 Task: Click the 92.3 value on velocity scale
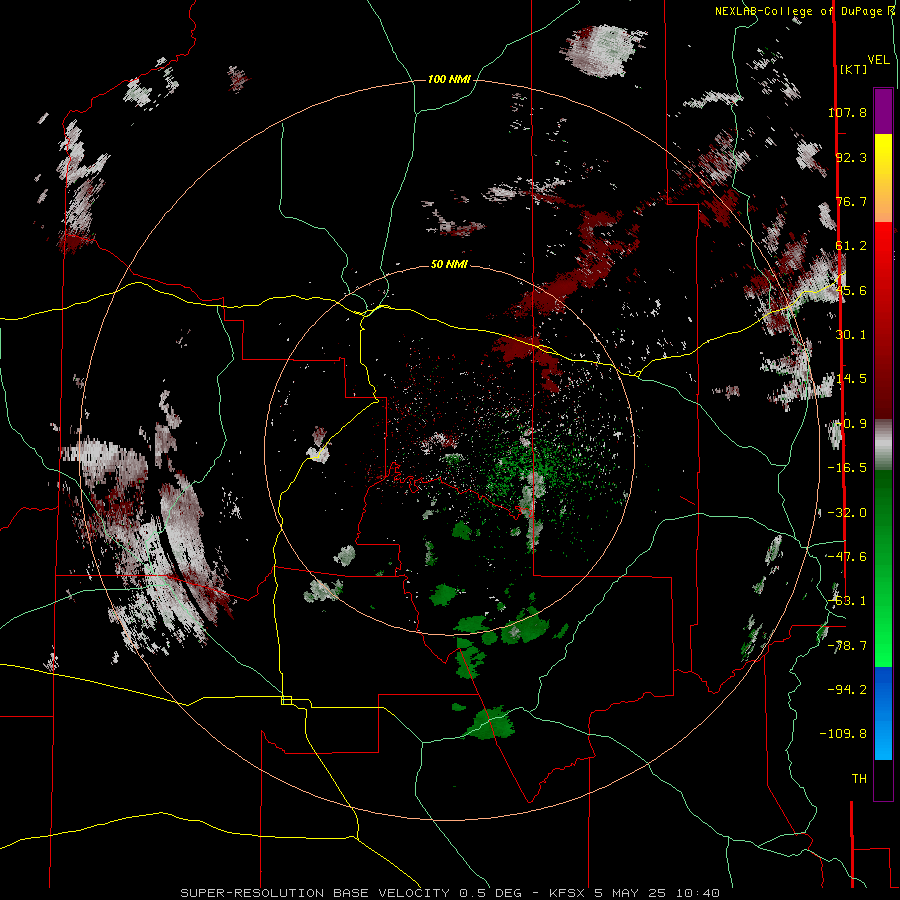pos(851,157)
